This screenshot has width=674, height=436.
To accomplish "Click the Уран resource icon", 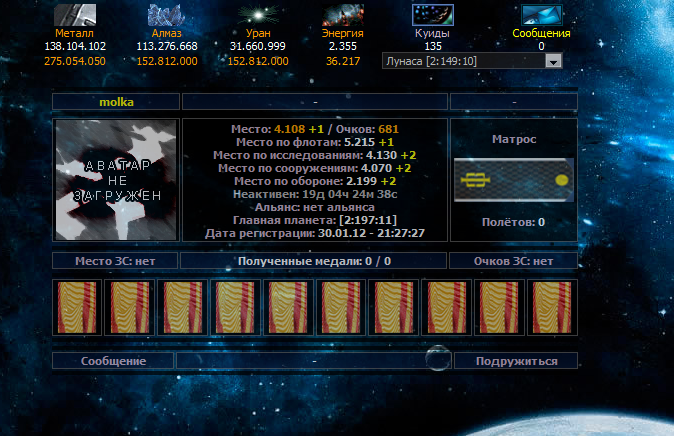I will [x=258, y=14].
